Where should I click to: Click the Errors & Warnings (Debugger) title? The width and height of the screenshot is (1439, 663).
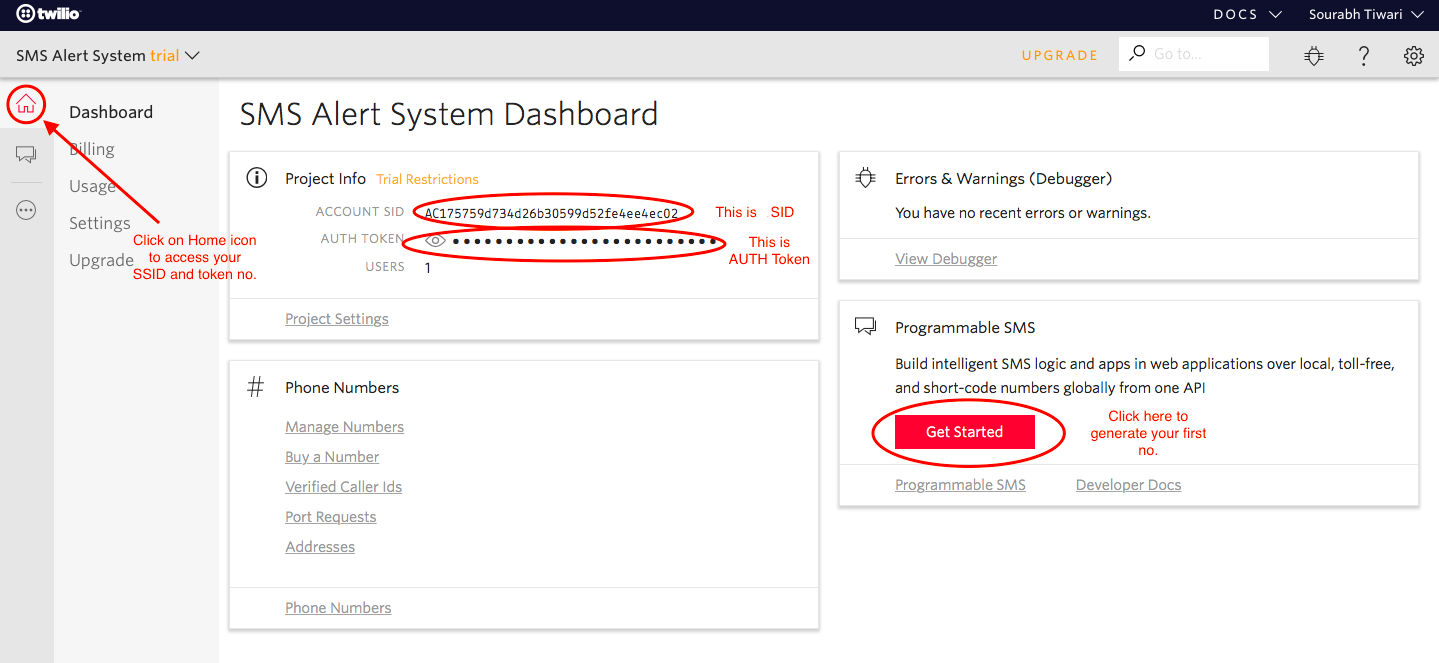(1004, 178)
